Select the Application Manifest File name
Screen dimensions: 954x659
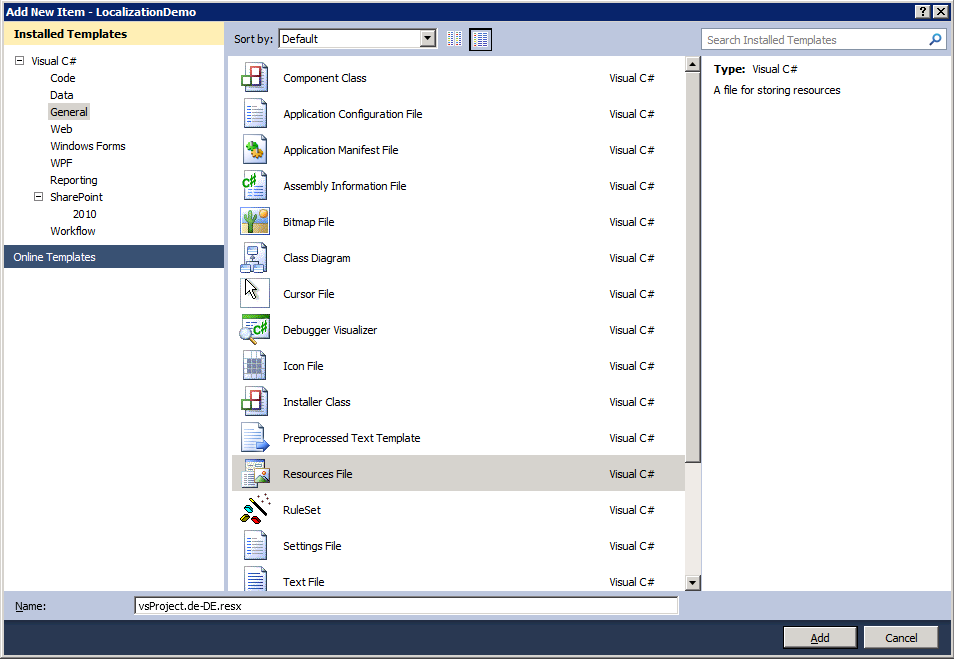pyautogui.click(x=340, y=150)
